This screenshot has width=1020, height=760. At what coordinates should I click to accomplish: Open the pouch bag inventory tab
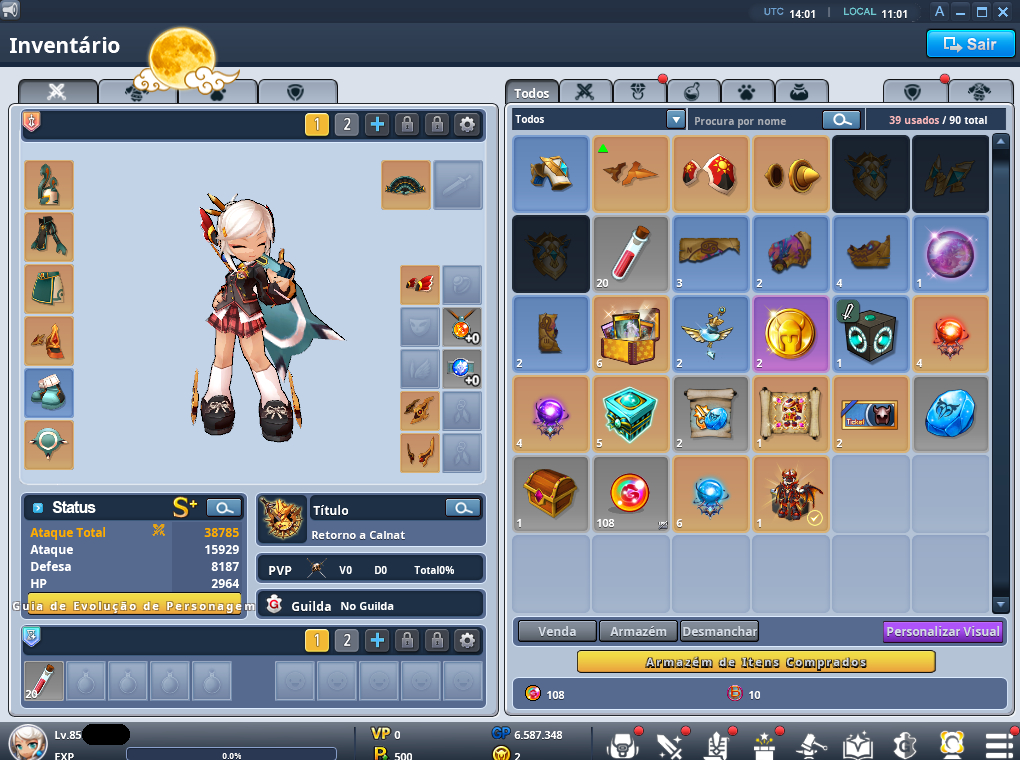coord(801,92)
